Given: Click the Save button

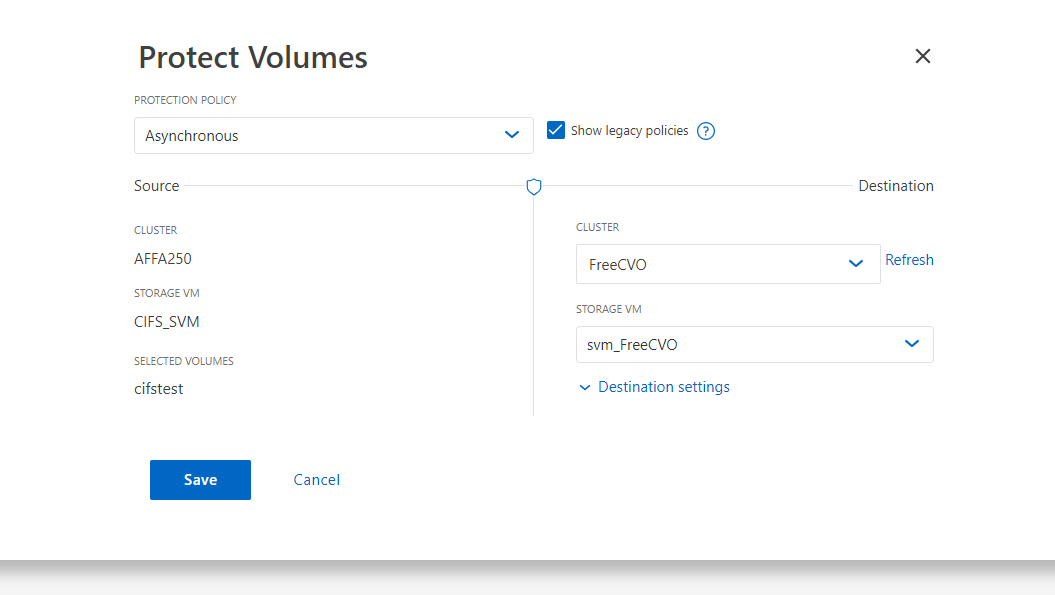Looking at the screenshot, I should (201, 480).
